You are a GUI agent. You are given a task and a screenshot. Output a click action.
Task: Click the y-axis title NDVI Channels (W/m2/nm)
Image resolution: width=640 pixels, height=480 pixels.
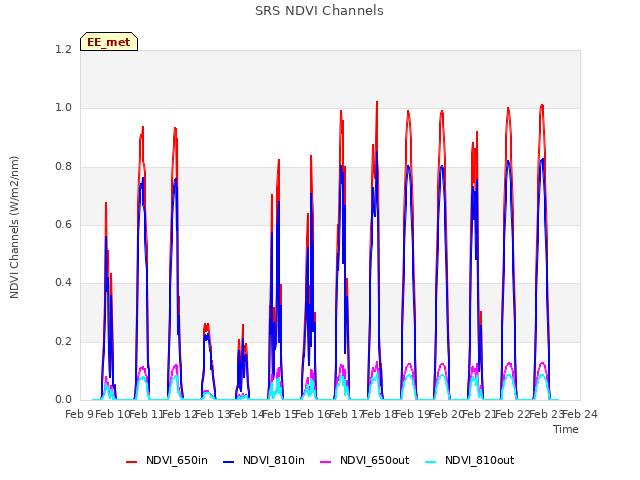pyautogui.click(x=14, y=227)
